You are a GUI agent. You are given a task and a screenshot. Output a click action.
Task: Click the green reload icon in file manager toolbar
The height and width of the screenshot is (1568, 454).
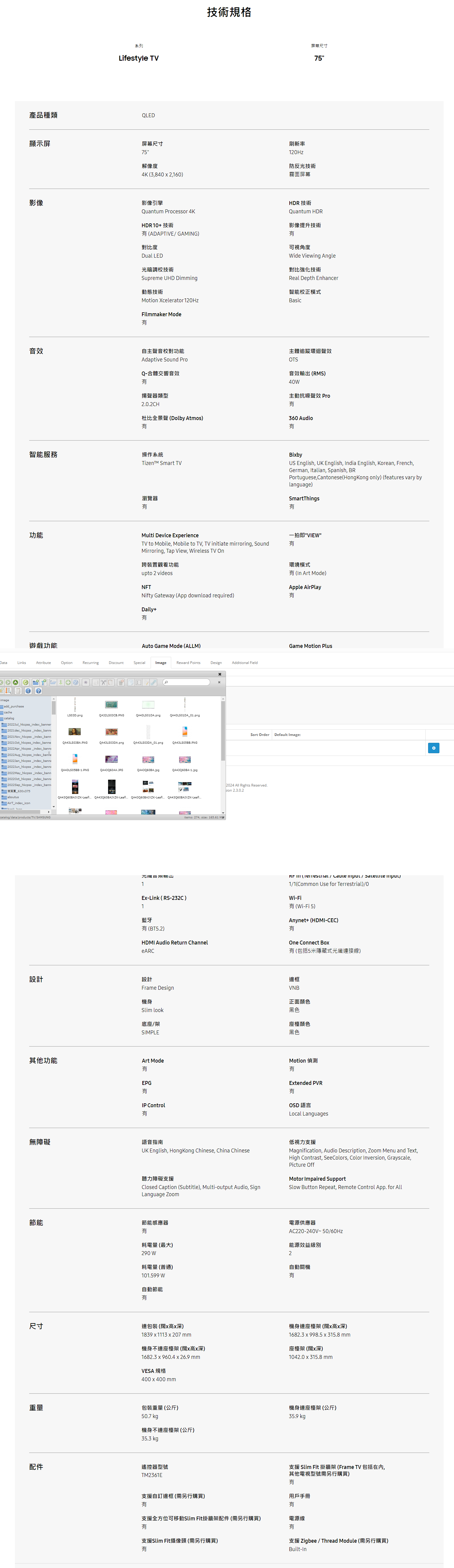click(26, 682)
